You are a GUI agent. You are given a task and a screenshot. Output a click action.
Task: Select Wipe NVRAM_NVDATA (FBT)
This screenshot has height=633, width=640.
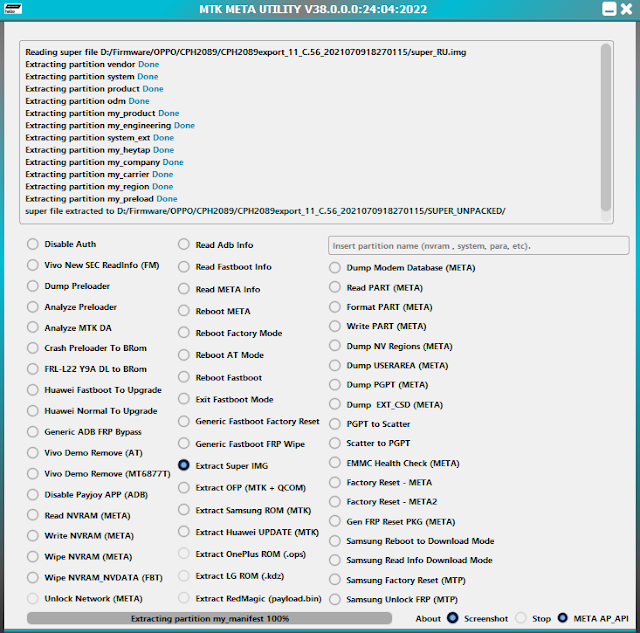pyautogui.click(x=33, y=577)
